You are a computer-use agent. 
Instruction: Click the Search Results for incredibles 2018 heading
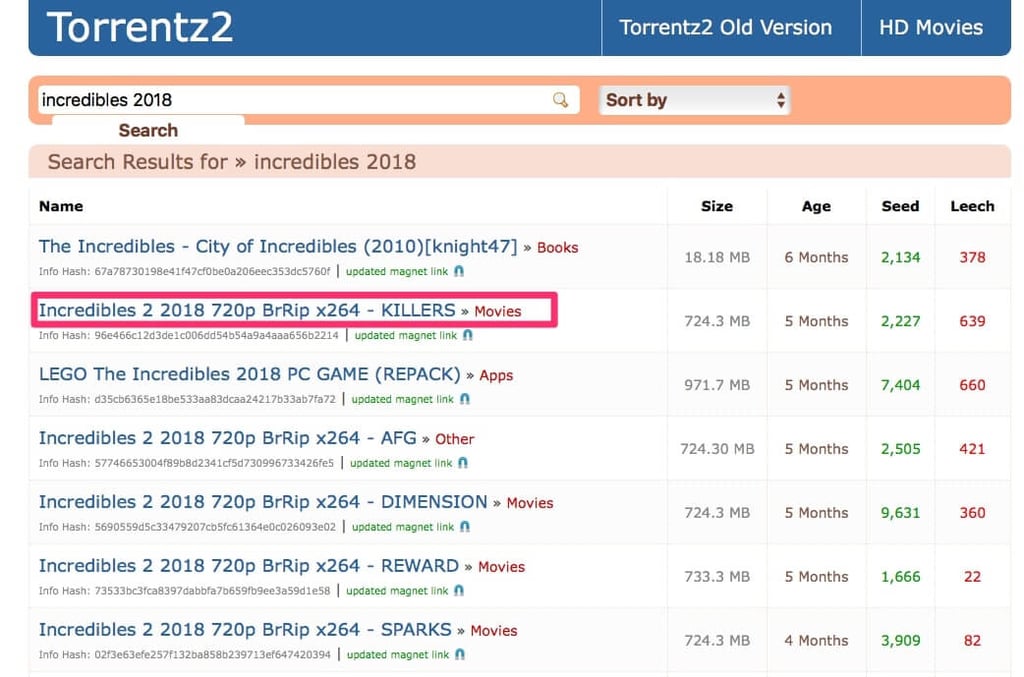click(232, 162)
